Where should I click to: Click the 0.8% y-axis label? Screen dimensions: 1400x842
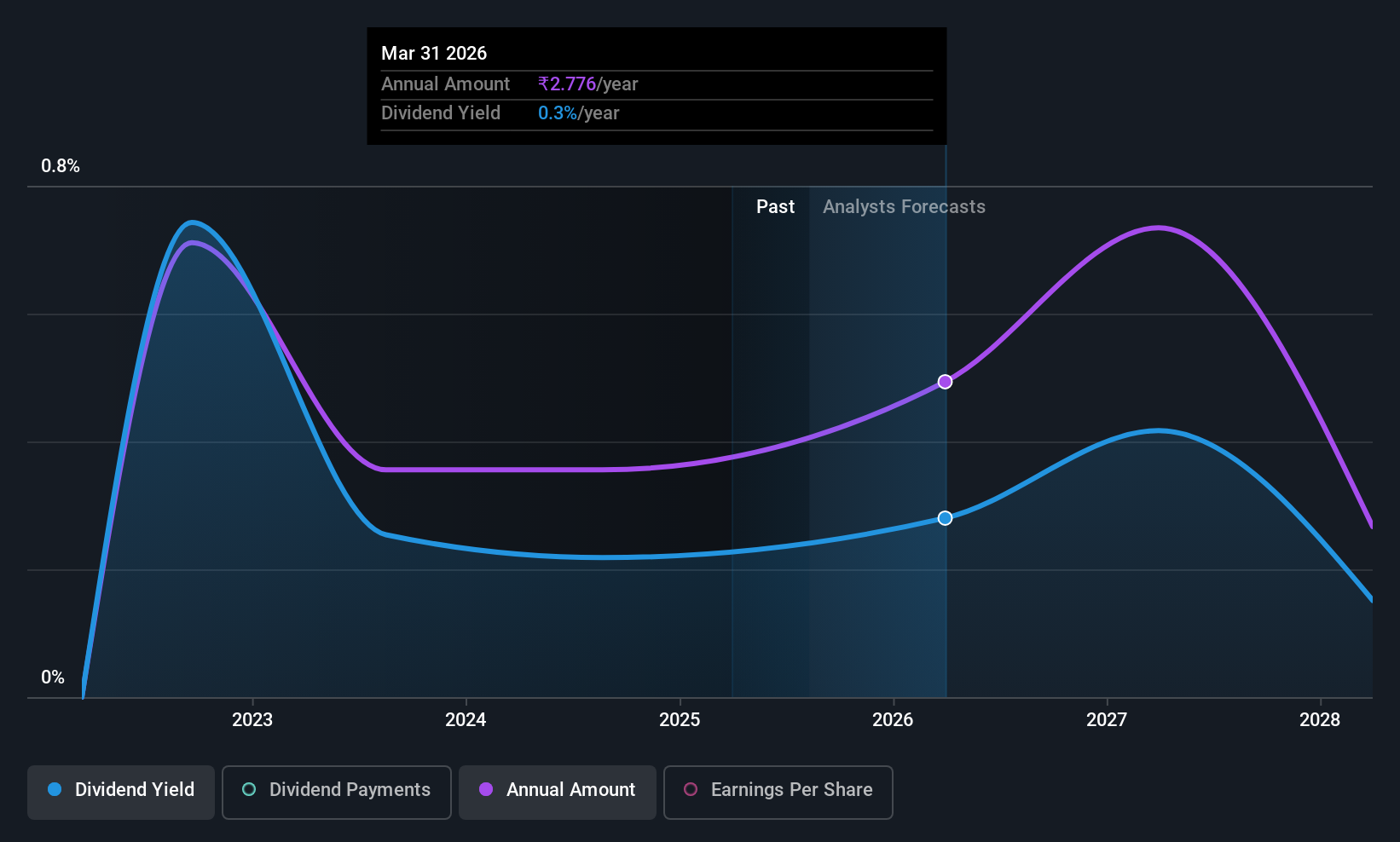click(x=61, y=166)
